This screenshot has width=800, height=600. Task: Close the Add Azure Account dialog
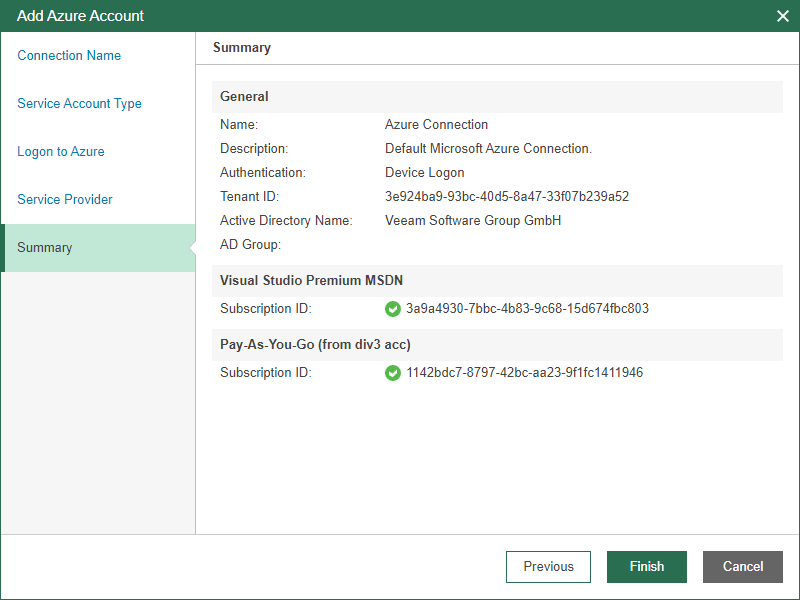pyautogui.click(x=783, y=16)
